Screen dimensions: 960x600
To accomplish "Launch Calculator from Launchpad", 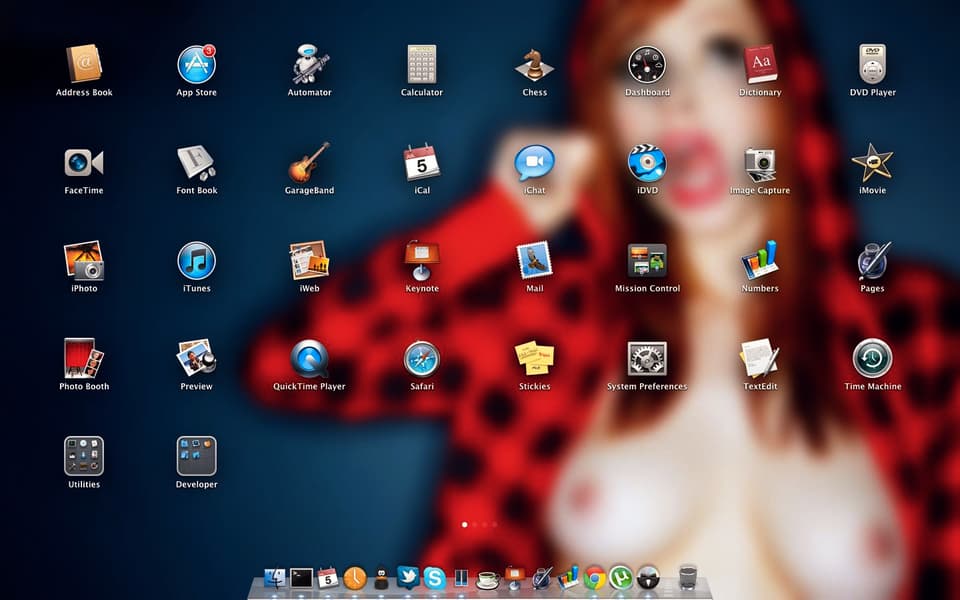I will pyautogui.click(x=422, y=64).
